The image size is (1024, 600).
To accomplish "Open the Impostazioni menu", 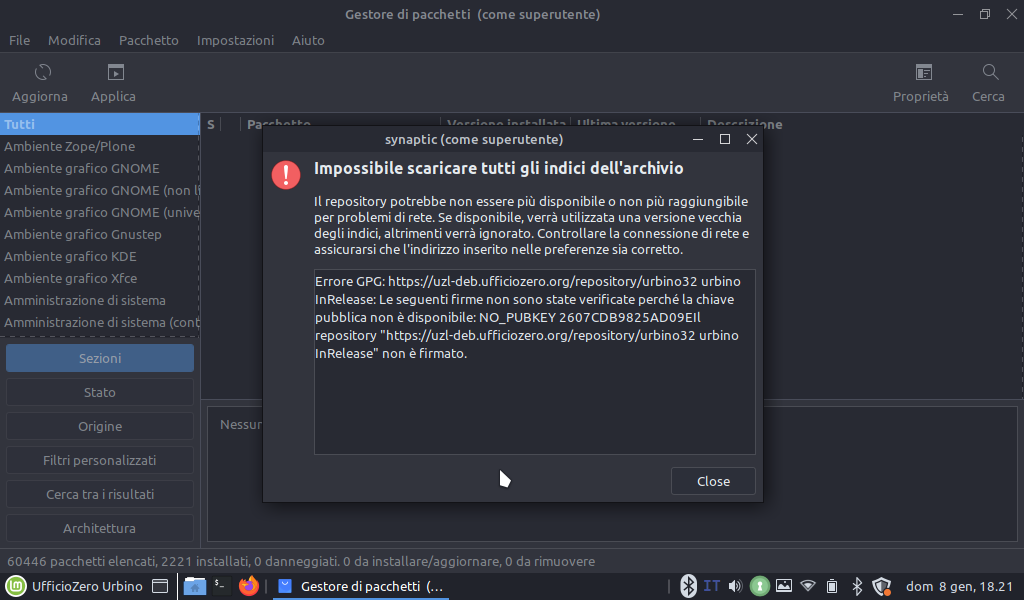I will (x=235, y=40).
